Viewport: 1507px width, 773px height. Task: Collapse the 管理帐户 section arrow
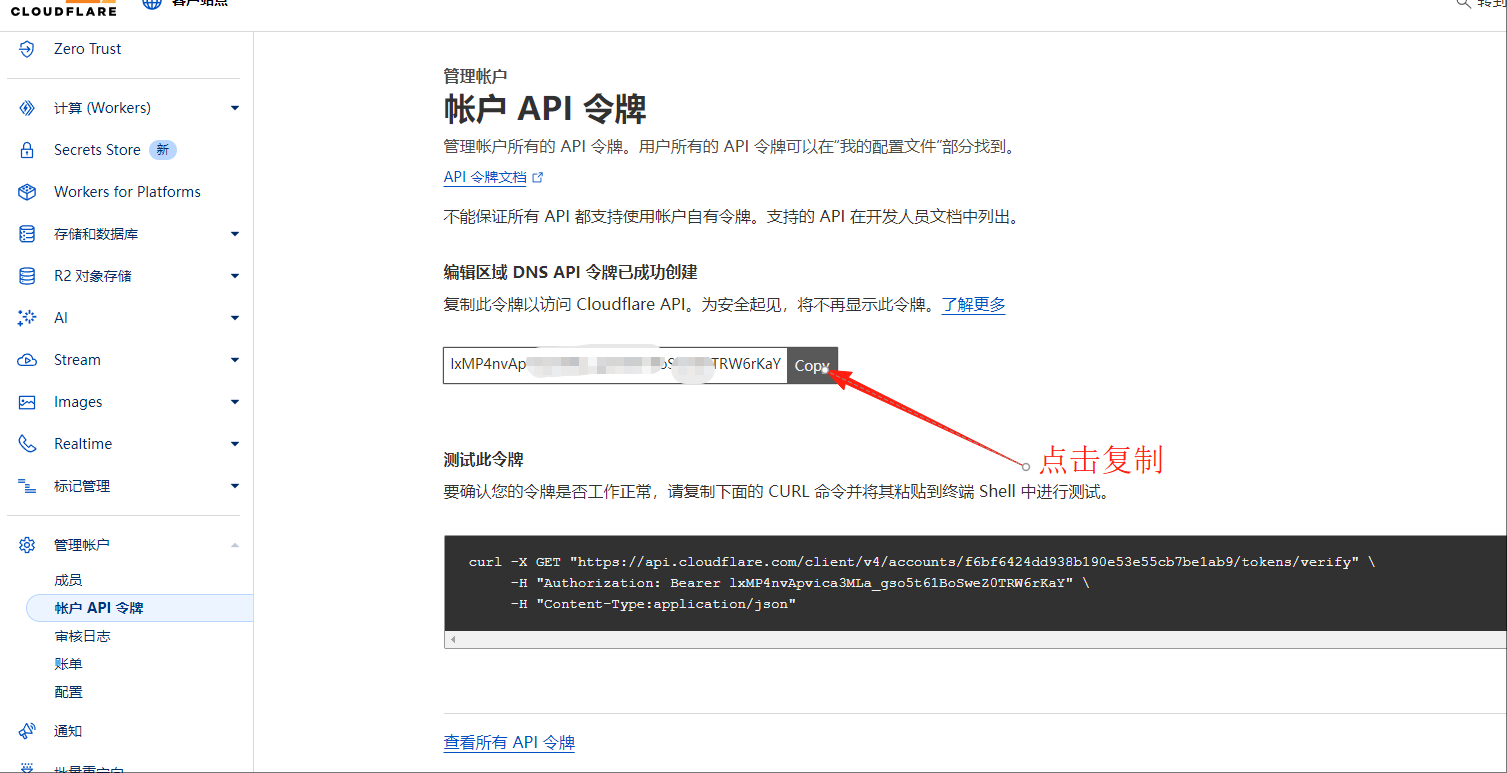pos(235,545)
